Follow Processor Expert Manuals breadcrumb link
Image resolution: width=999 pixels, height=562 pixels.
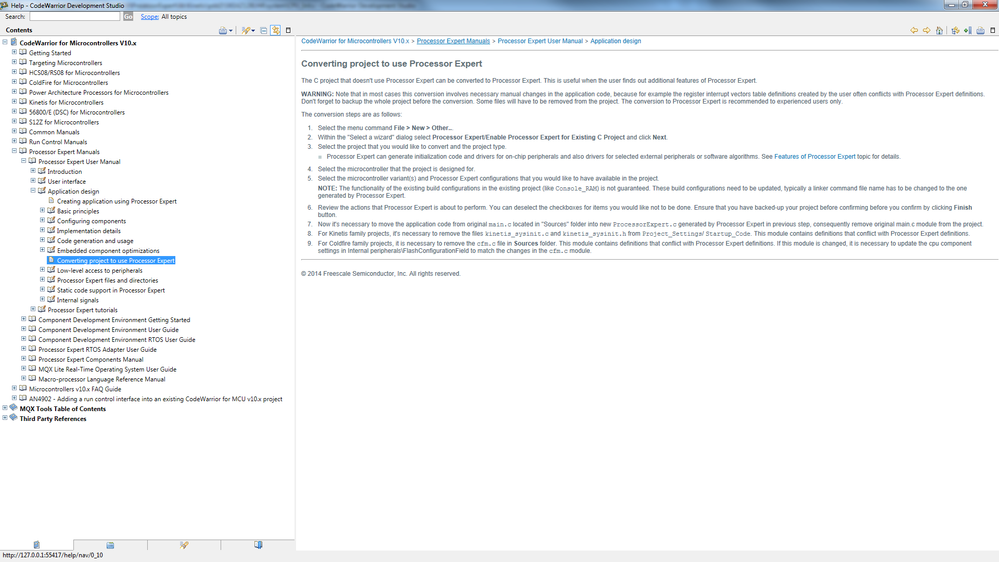pyautogui.click(x=453, y=41)
